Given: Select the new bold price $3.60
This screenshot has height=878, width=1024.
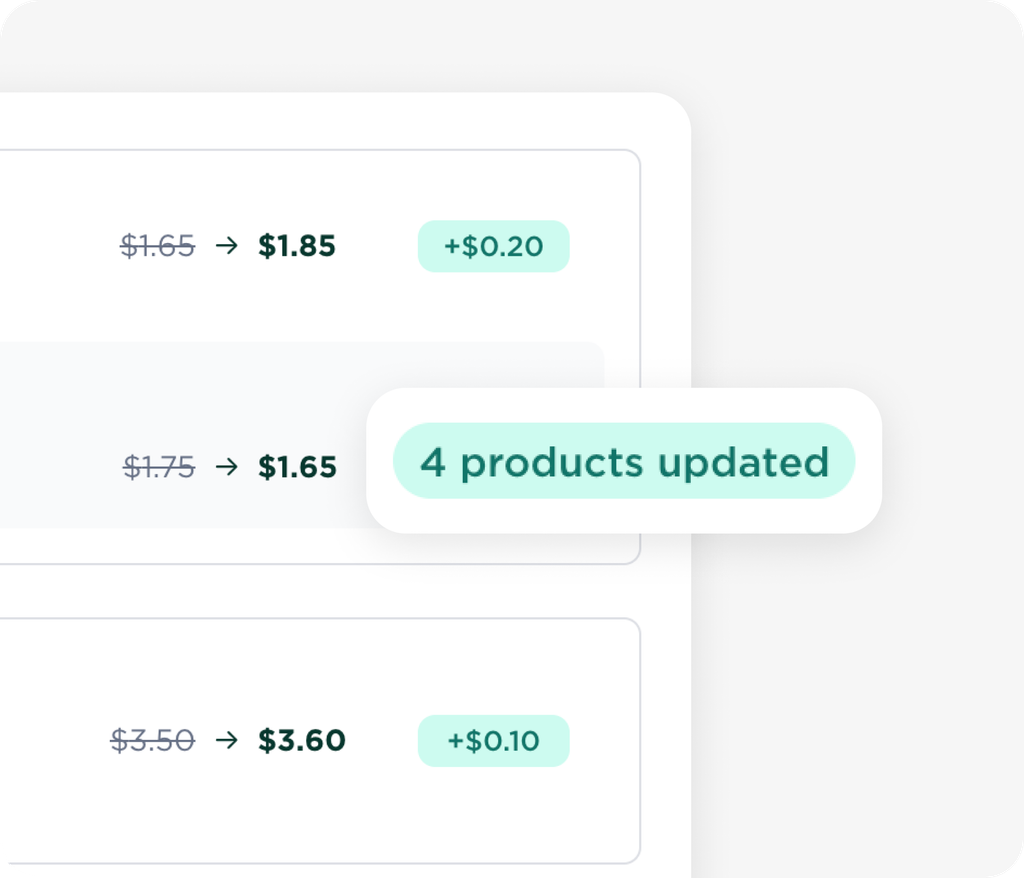Looking at the screenshot, I should (x=301, y=740).
